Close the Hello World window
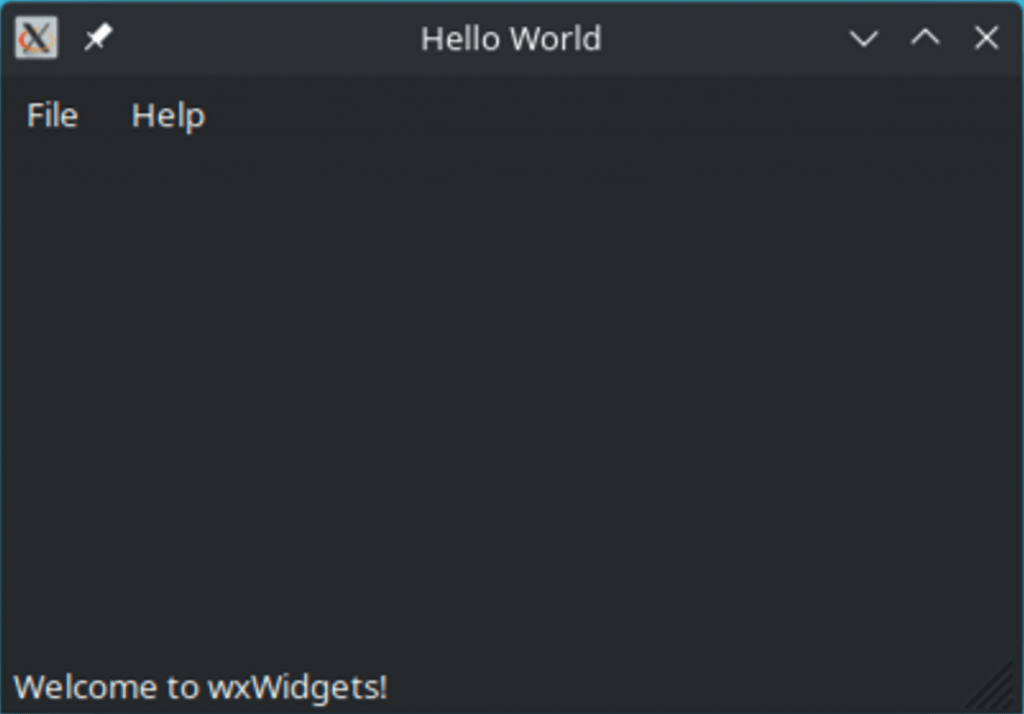The height and width of the screenshot is (714, 1024). (x=986, y=38)
